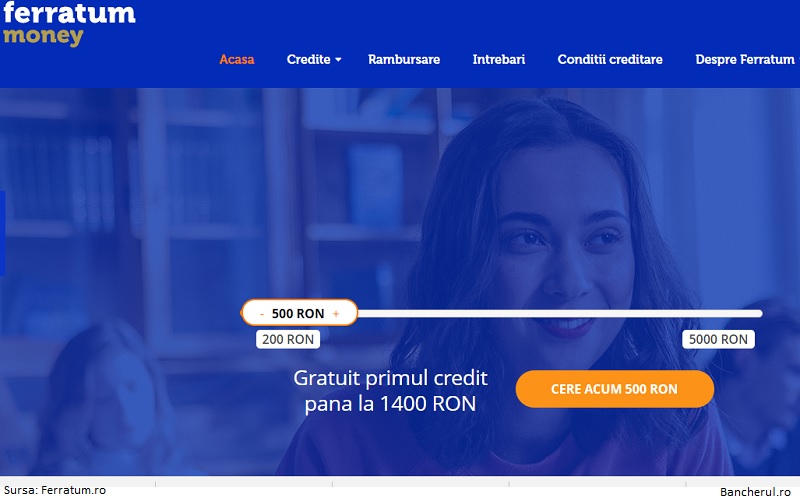Increase loan amount with plus sign
Screen dimensions: 800x503
click(336, 314)
